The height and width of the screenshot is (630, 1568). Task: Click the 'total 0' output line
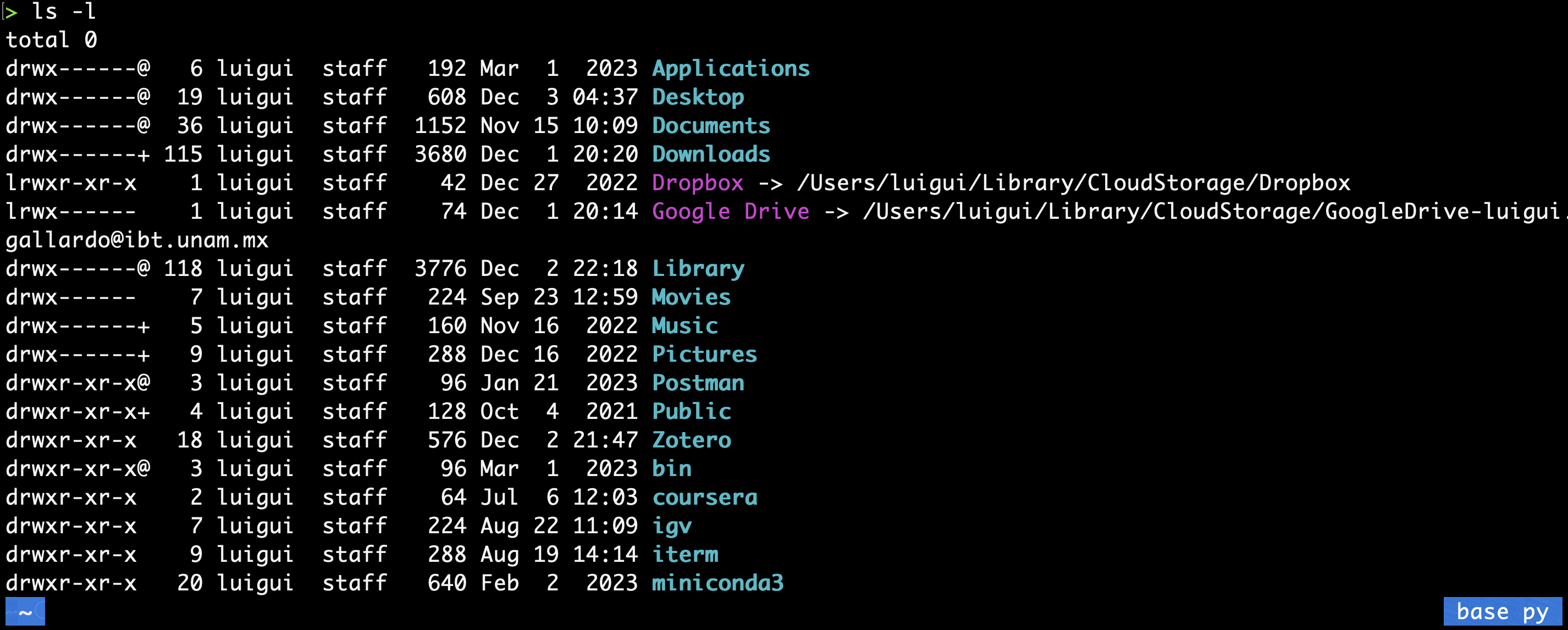52,40
